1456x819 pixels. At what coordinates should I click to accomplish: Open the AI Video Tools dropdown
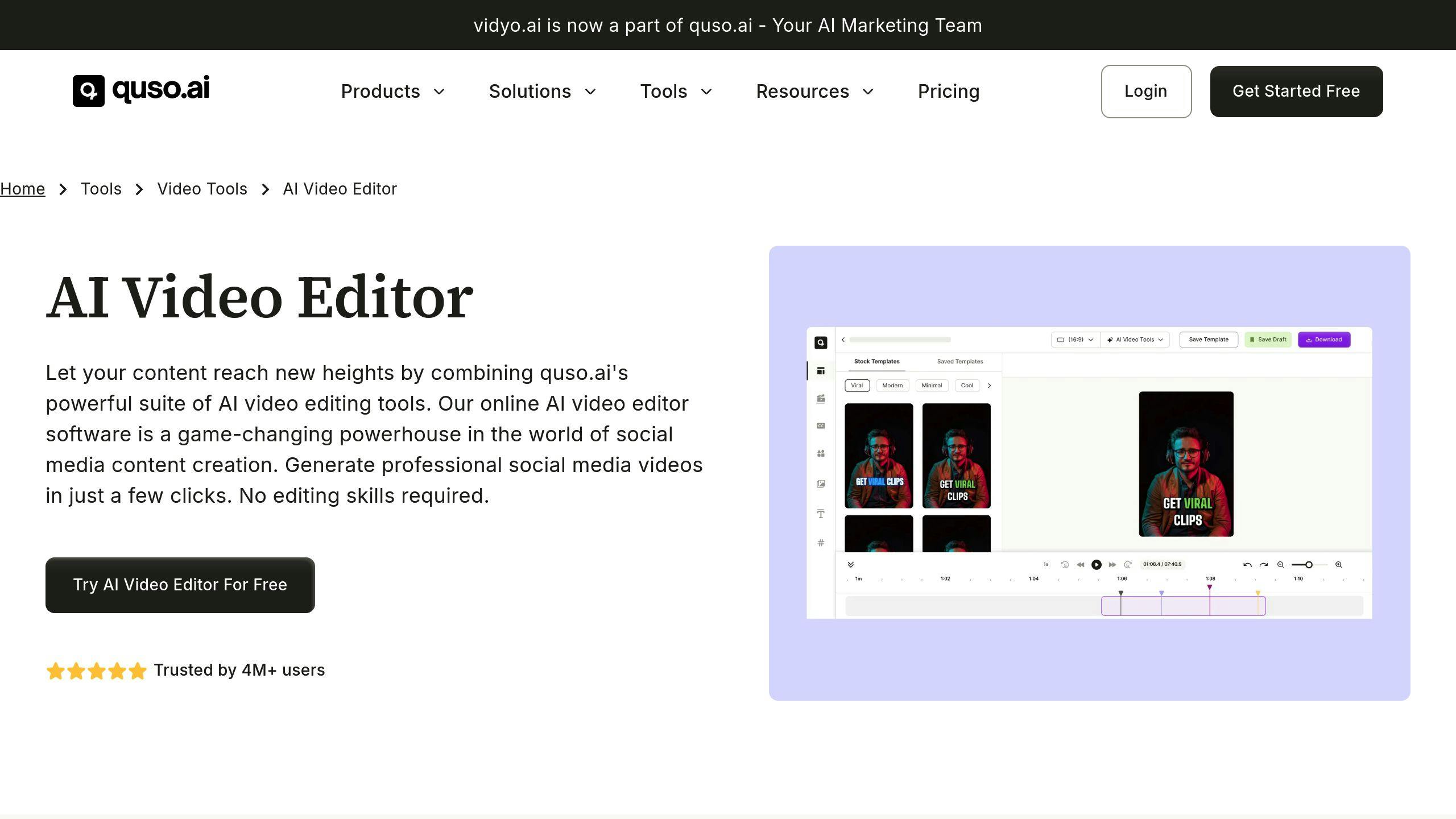pos(1135,340)
